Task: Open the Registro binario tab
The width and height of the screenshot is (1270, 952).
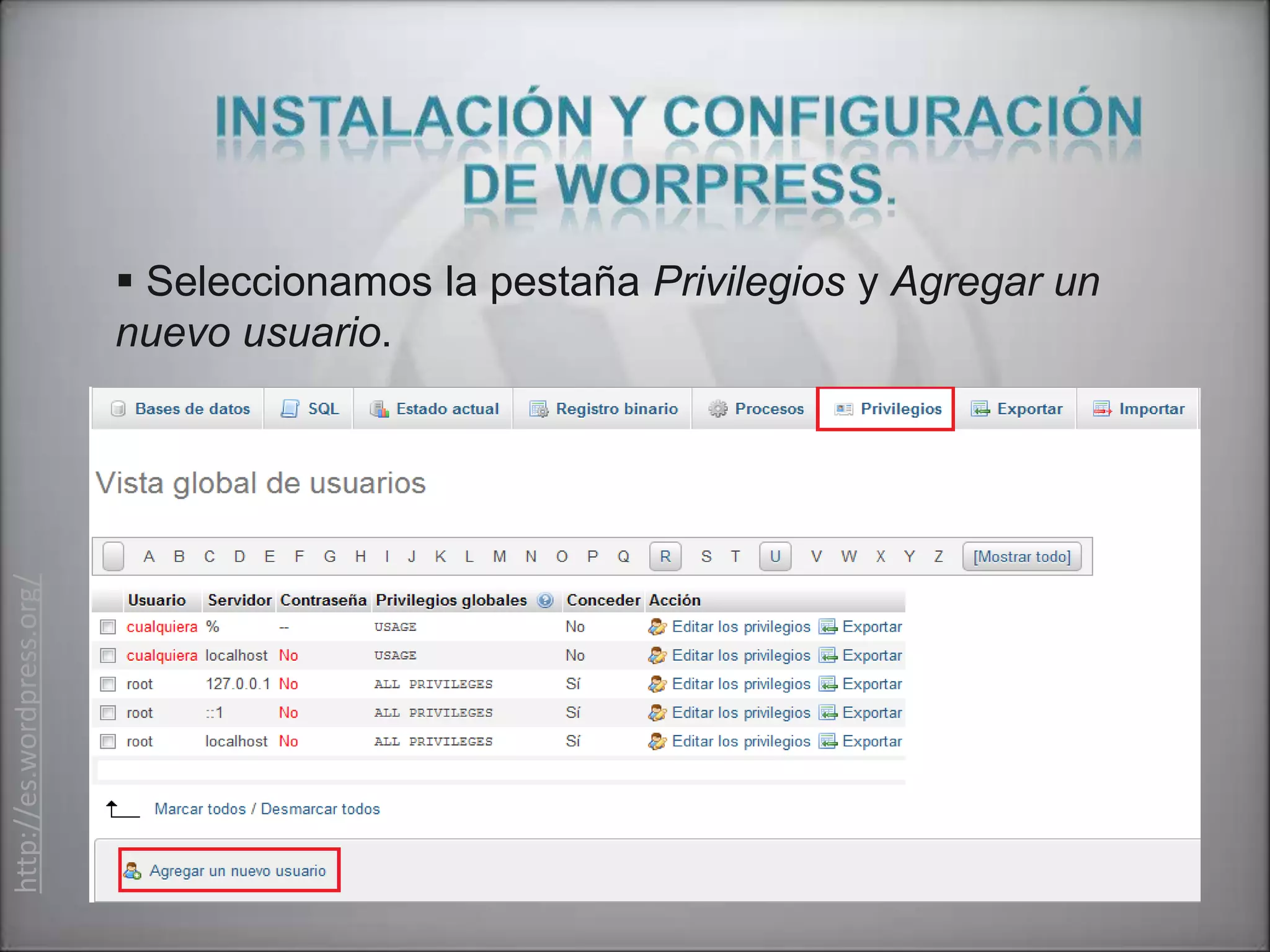Action: click(602, 409)
